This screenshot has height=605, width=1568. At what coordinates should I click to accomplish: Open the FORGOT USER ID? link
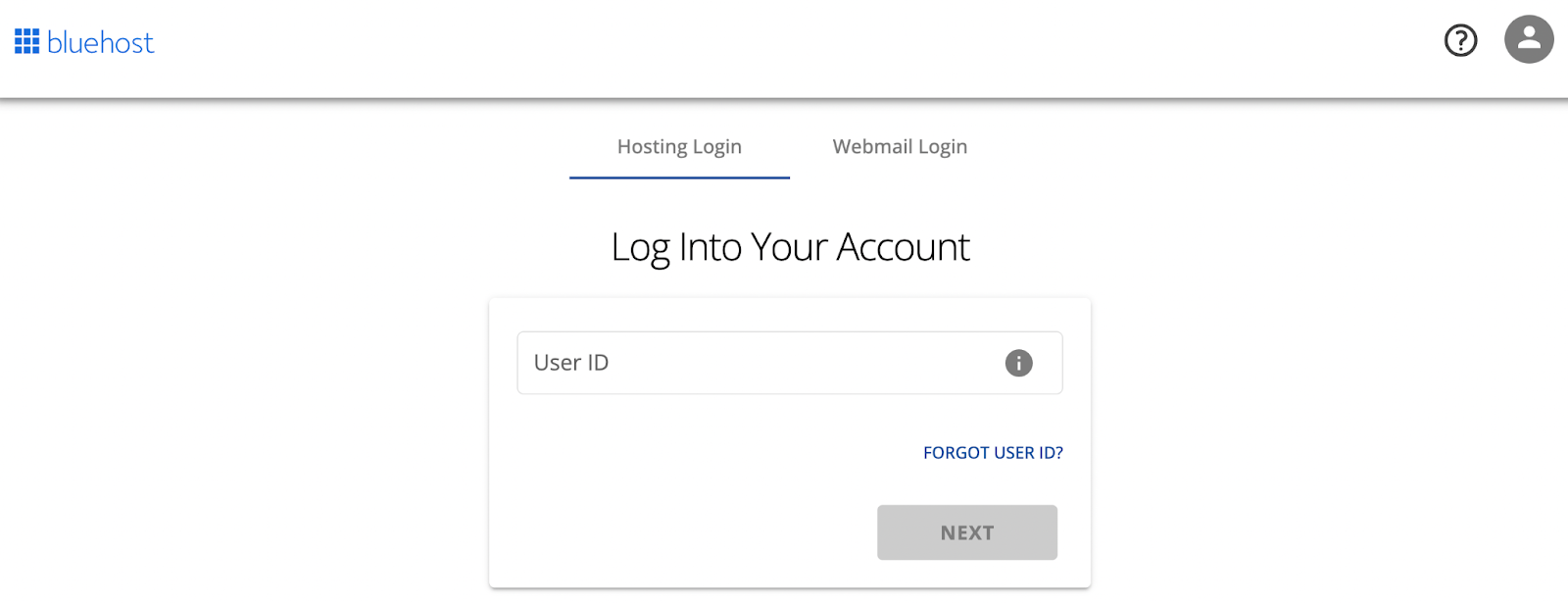[x=993, y=452]
